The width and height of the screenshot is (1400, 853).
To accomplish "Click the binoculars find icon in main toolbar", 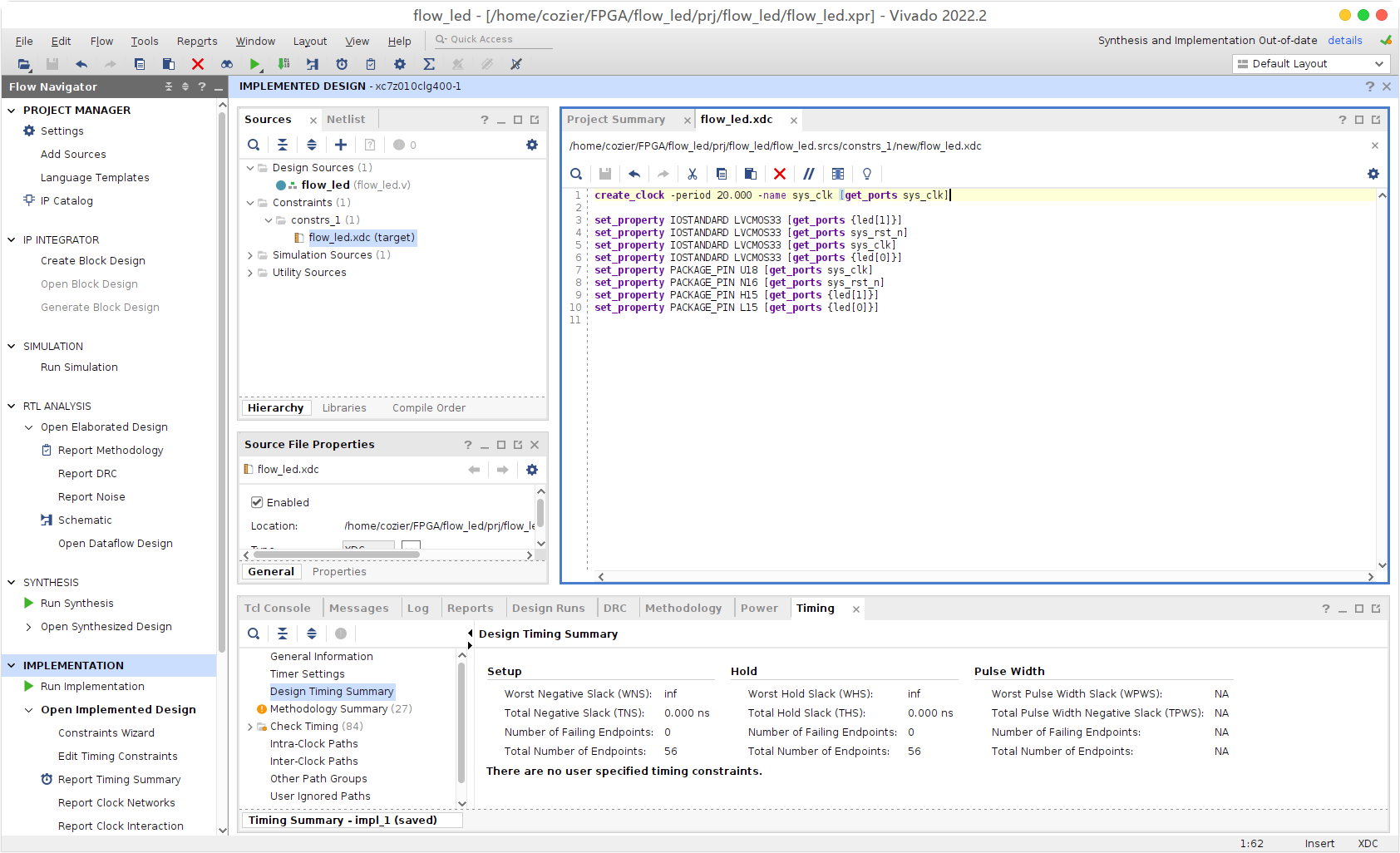I will (x=226, y=64).
